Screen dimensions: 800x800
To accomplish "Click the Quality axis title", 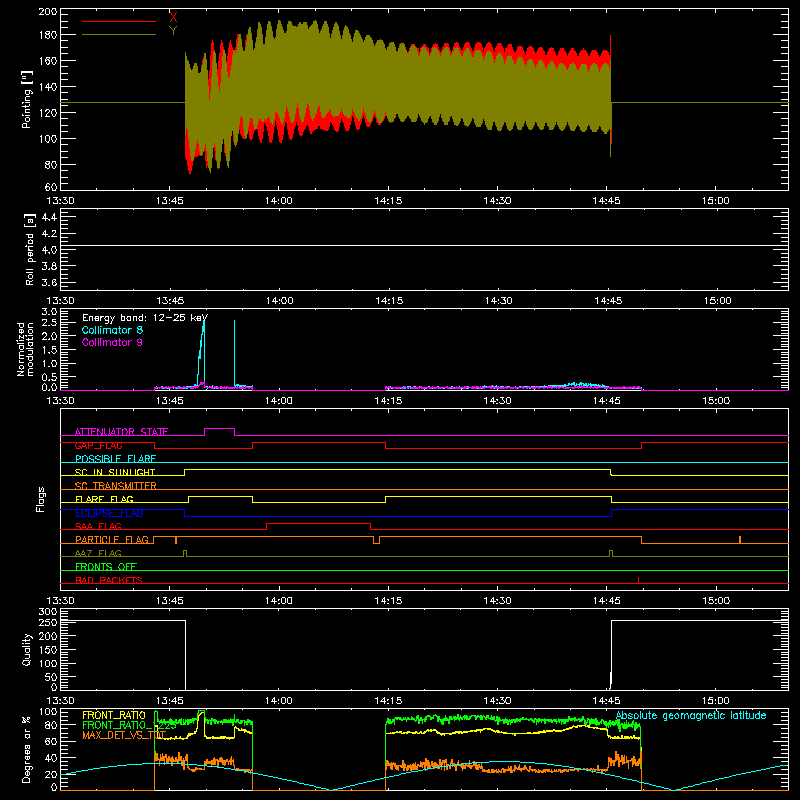I will (x=27, y=649).
